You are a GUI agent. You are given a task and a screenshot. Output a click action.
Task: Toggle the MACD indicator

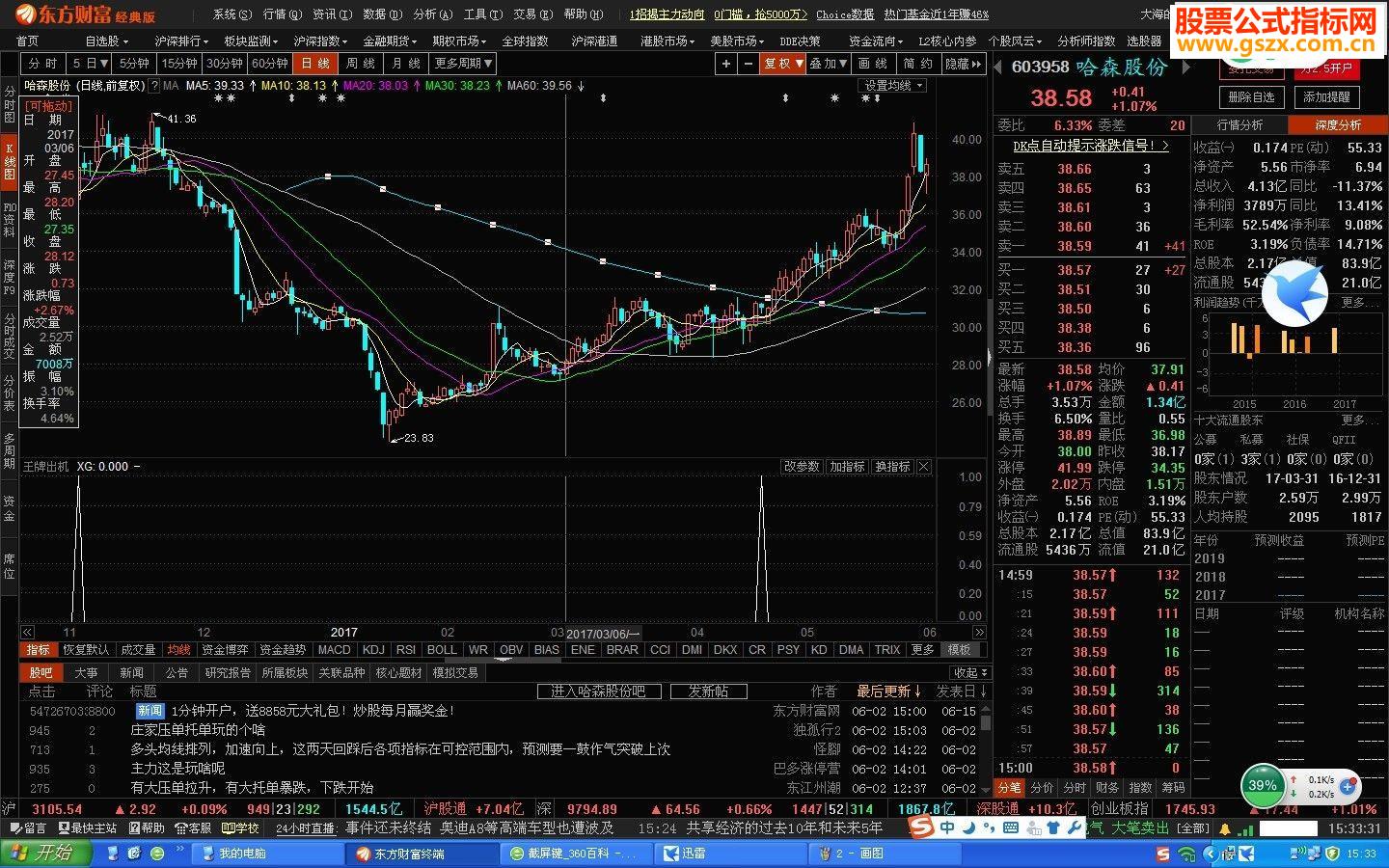coord(335,650)
